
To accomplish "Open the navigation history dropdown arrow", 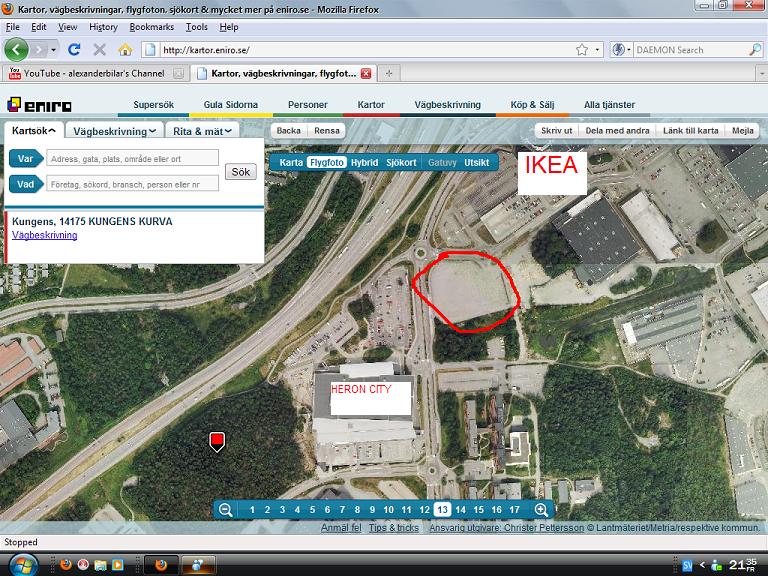I will (53, 50).
